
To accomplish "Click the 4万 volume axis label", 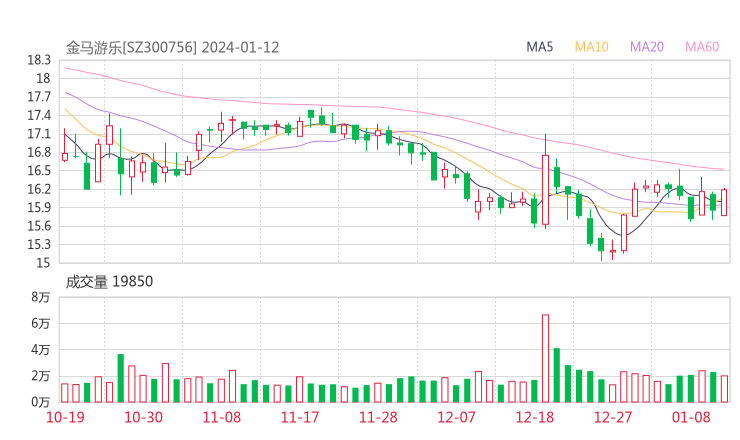I will (x=41, y=350).
